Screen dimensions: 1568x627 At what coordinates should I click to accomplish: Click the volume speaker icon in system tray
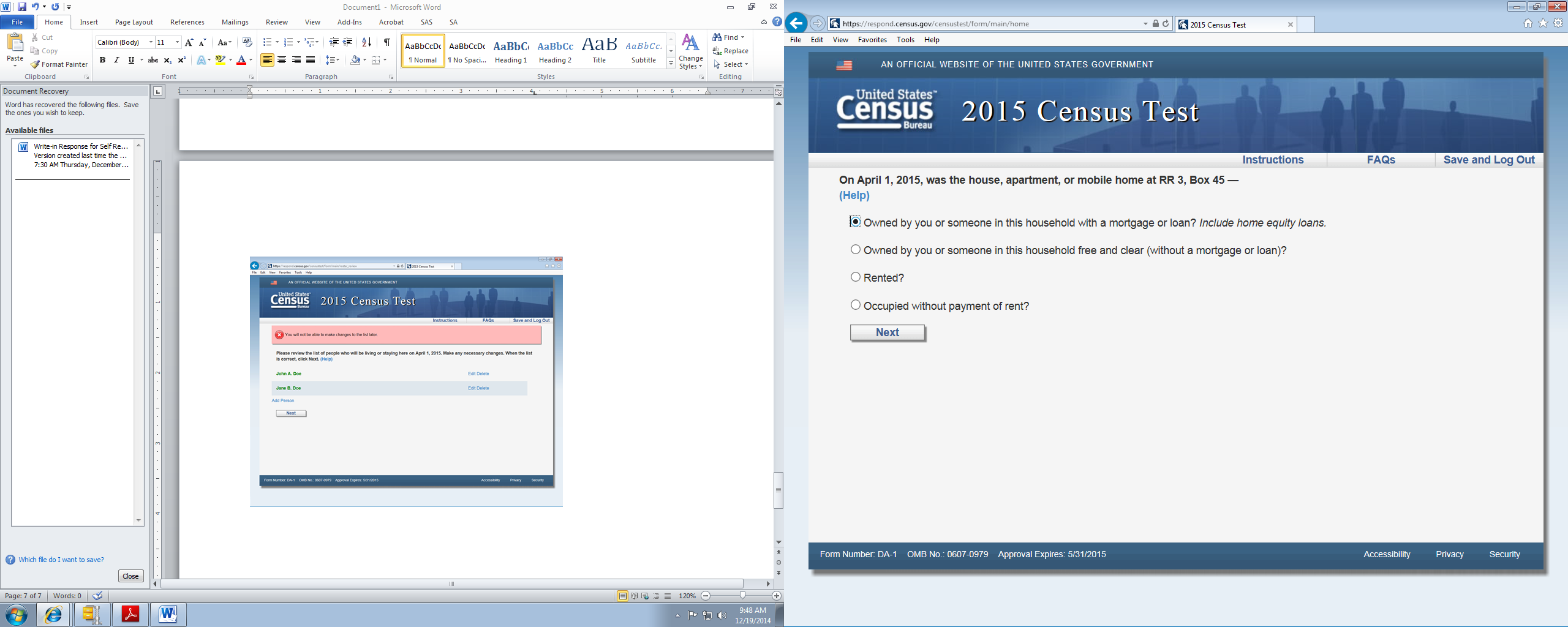tap(722, 615)
